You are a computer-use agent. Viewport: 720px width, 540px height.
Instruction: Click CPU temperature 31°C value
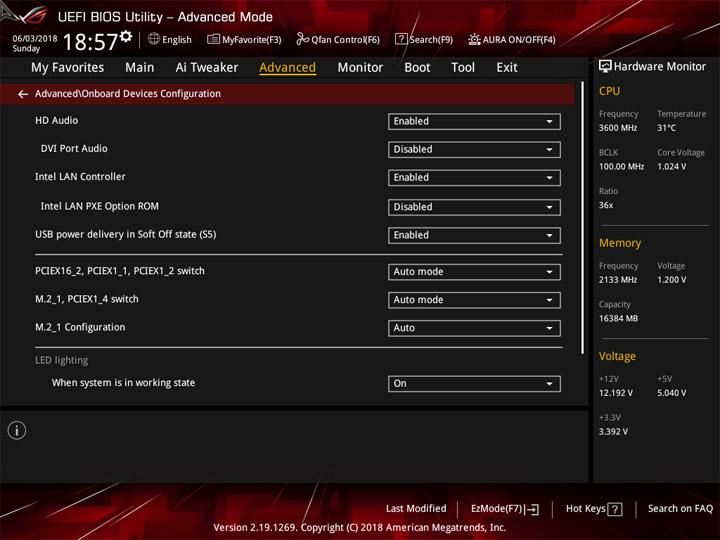coord(666,128)
